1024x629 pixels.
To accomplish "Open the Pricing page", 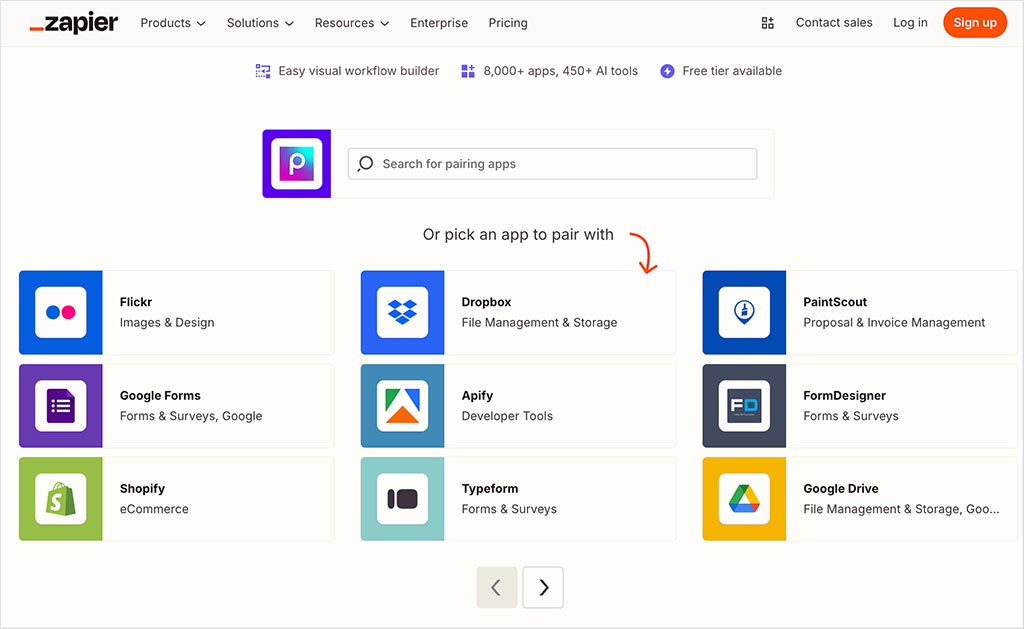I will [507, 22].
